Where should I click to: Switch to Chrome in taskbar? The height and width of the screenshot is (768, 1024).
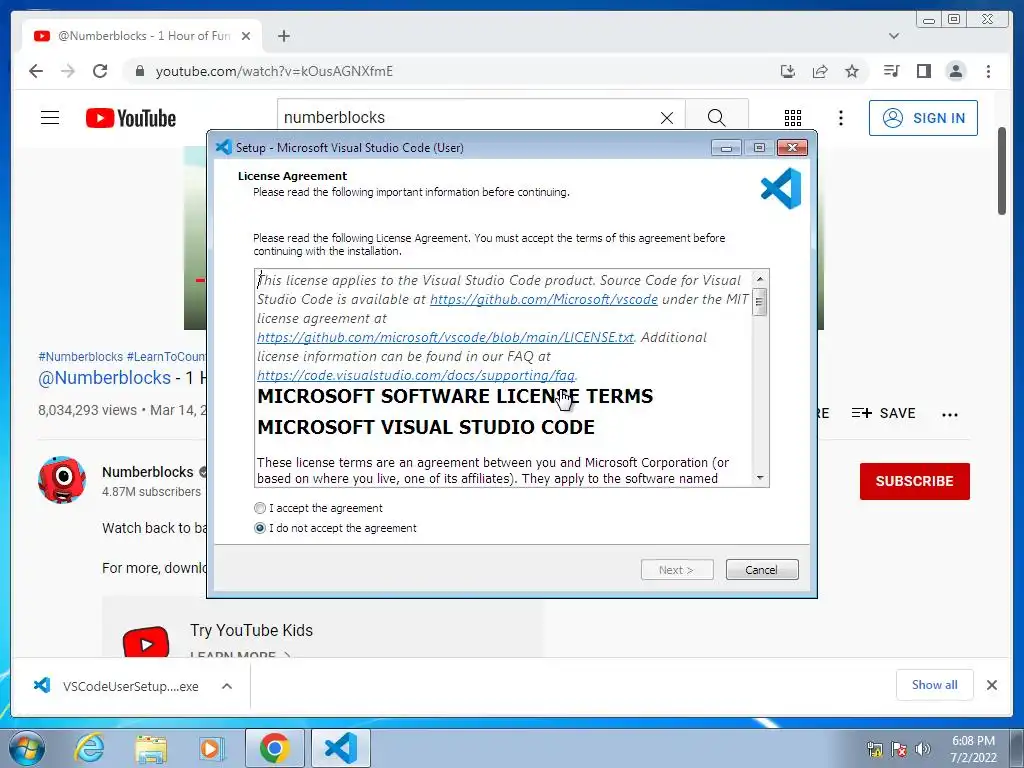274,748
